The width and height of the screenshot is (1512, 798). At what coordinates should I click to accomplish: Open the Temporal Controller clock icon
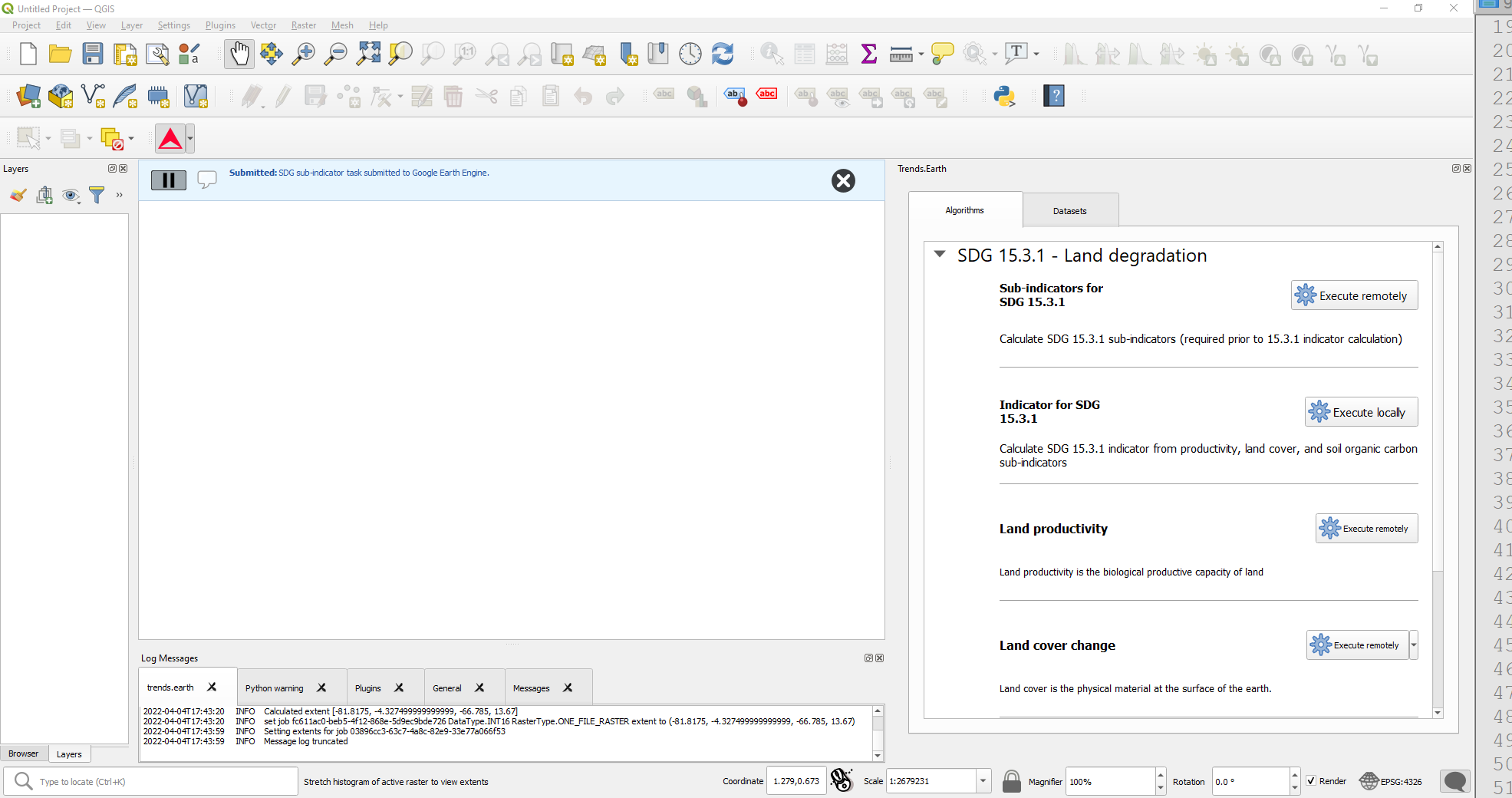690,54
